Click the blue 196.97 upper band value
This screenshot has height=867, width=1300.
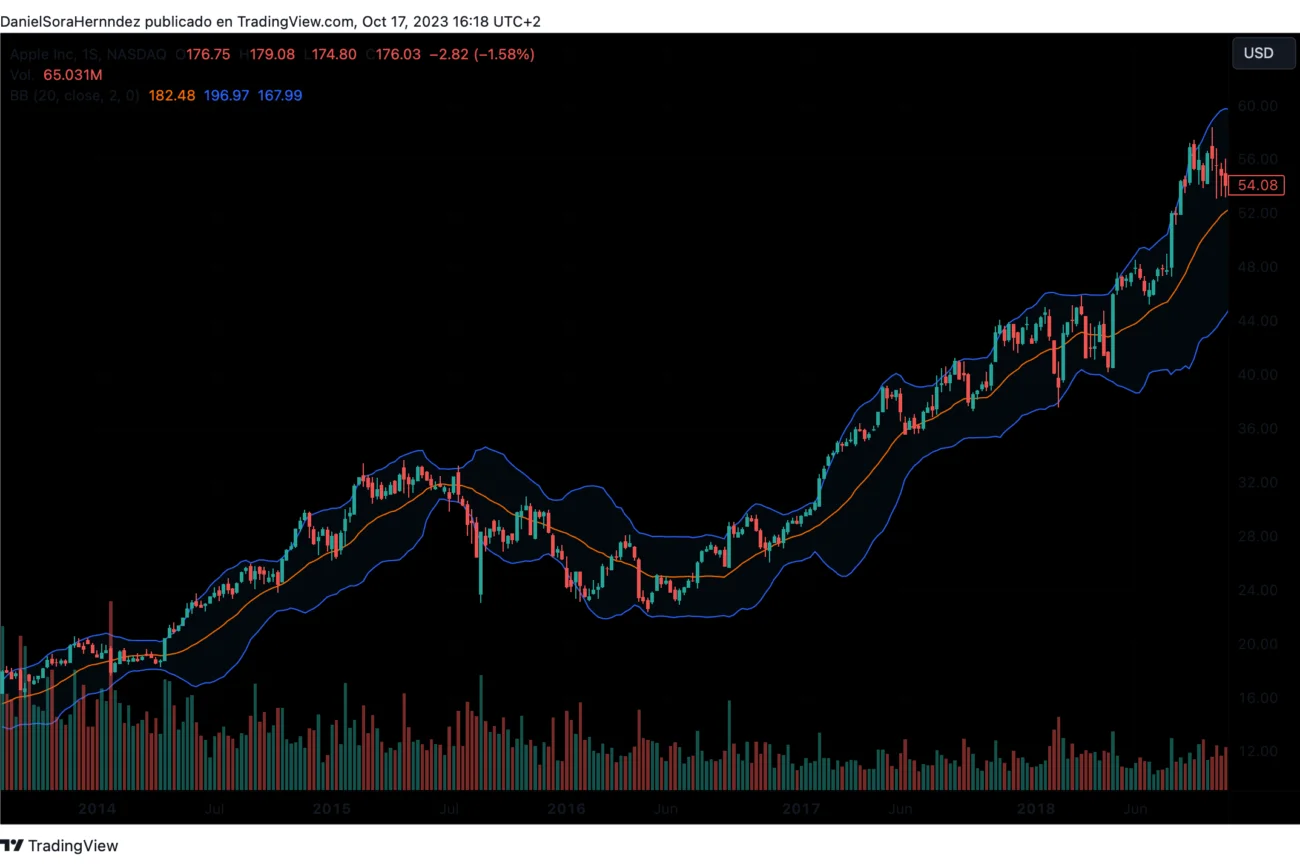(226, 95)
